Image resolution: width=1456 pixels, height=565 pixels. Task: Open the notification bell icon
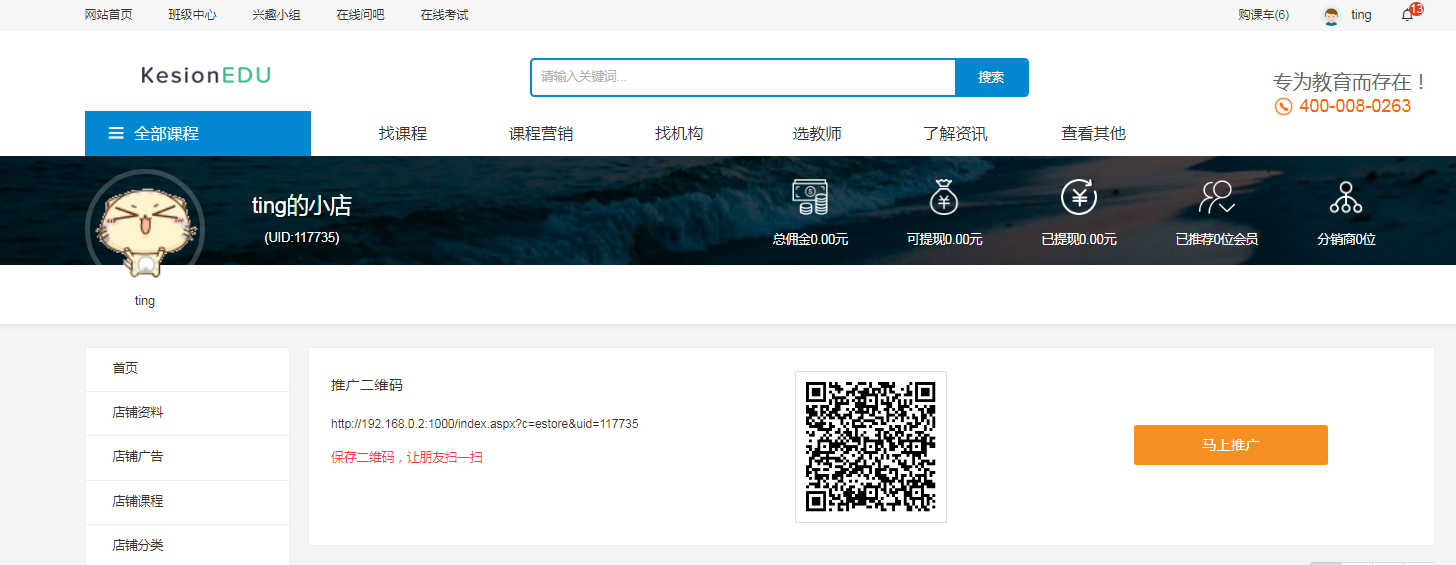1407,15
